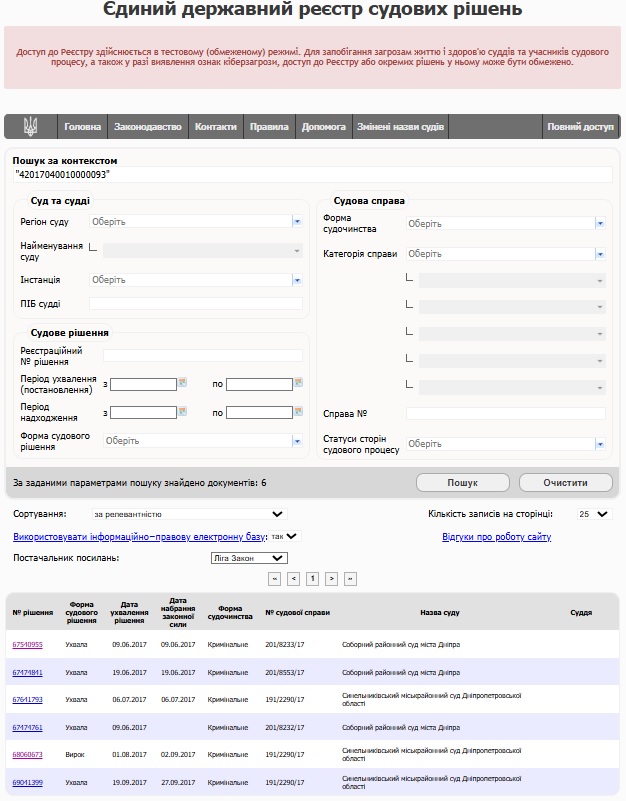Open the legal electronic database usage link

[x=139, y=536]
